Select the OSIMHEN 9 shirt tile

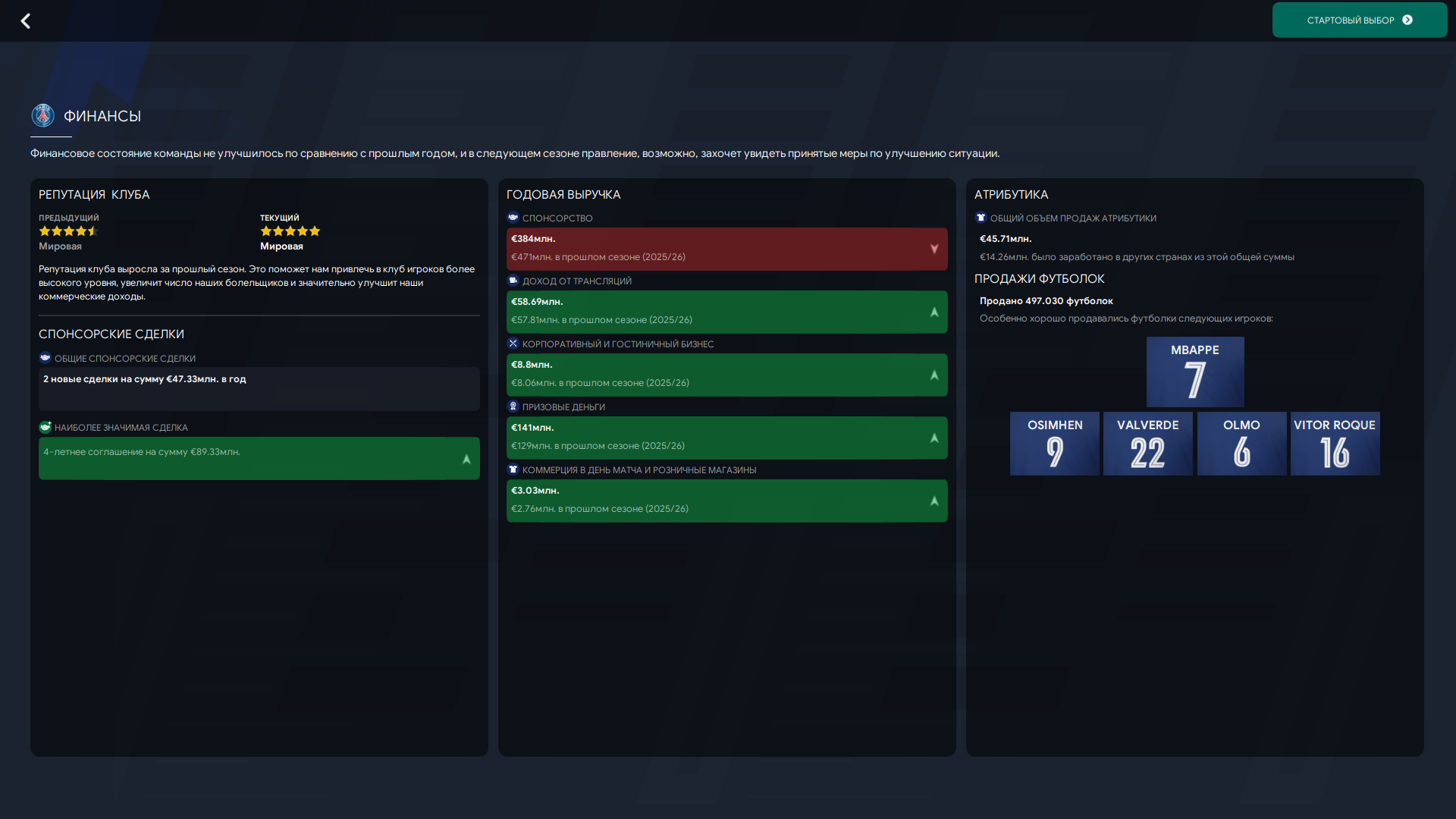pyautogui.click(x=1055, y=444)
